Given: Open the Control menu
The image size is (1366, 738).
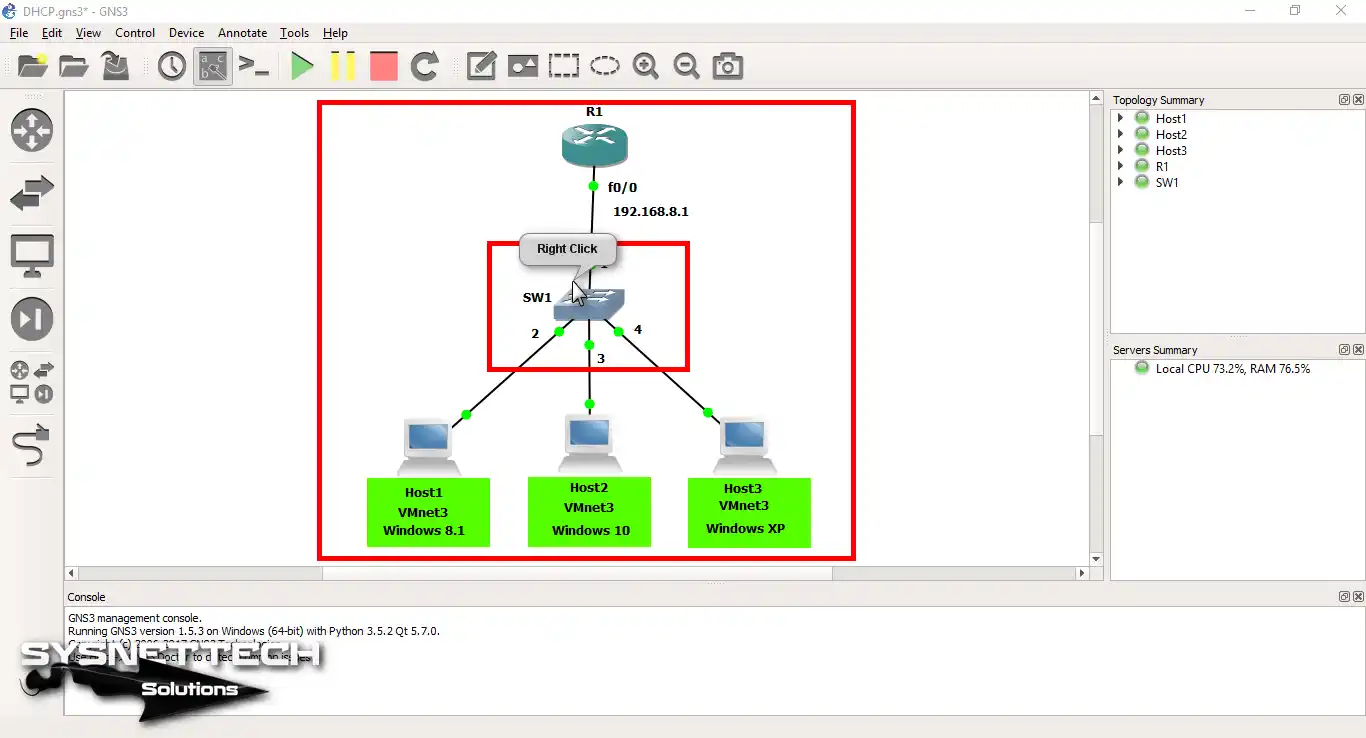Looking at the screenshot, I should pos(135,33).
